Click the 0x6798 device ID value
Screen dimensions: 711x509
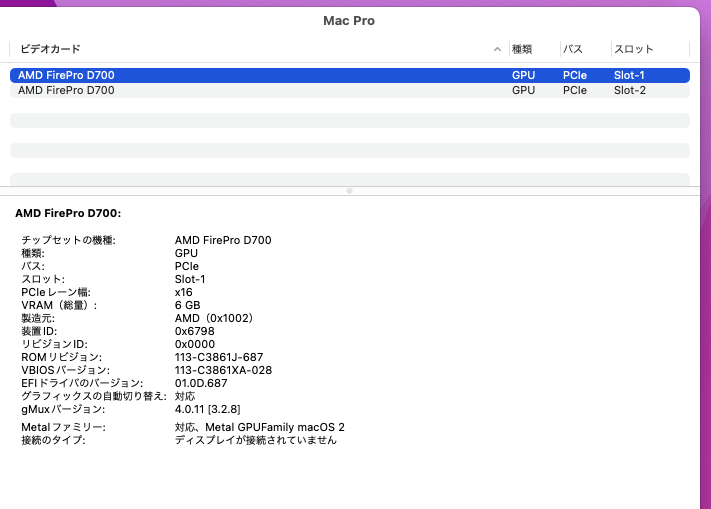[x=195, y=331]
